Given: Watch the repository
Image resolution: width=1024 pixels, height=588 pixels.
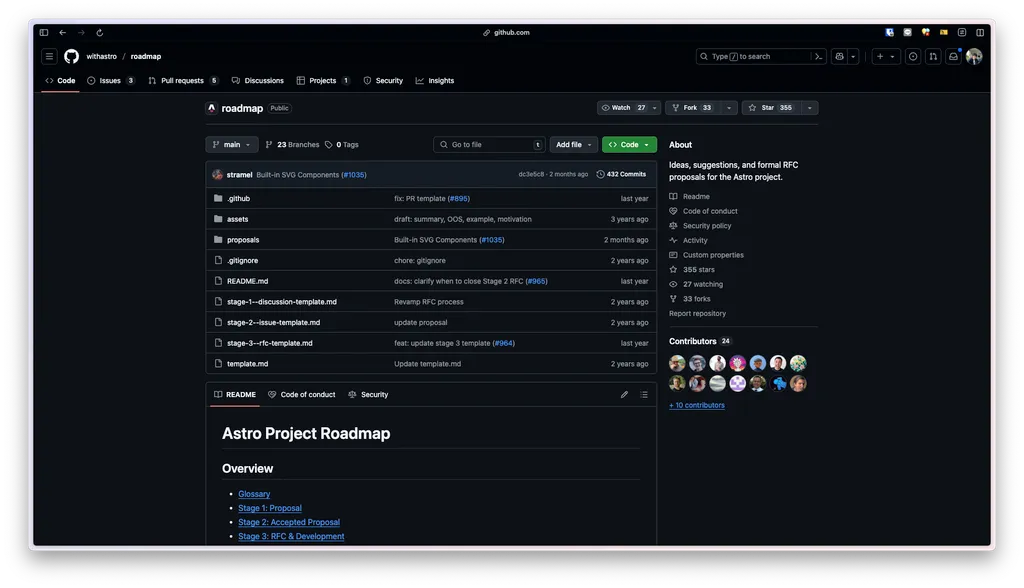Looking at the screenshot, I should 623,108.
